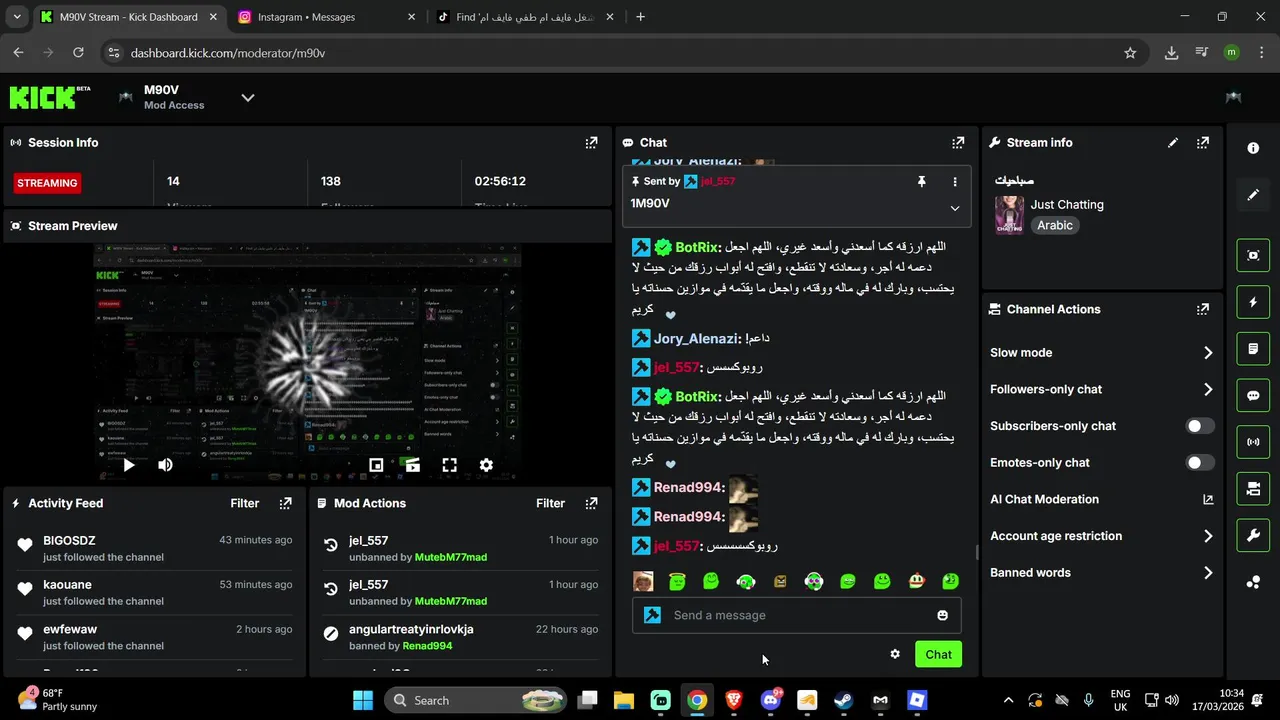Send message with the Chat button
This screenshot has width=1280, height=720.
point(938,654)
